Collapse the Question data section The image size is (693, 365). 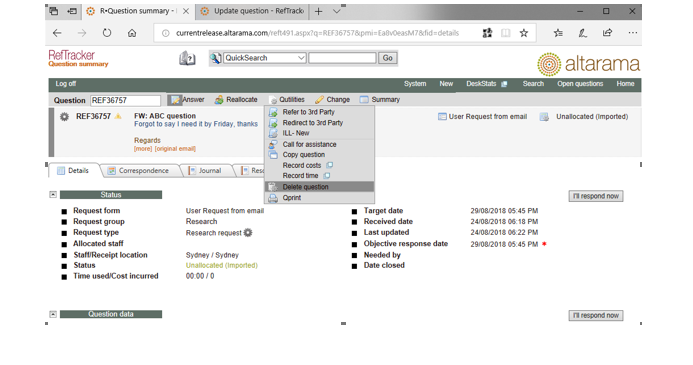pos(53,314)
